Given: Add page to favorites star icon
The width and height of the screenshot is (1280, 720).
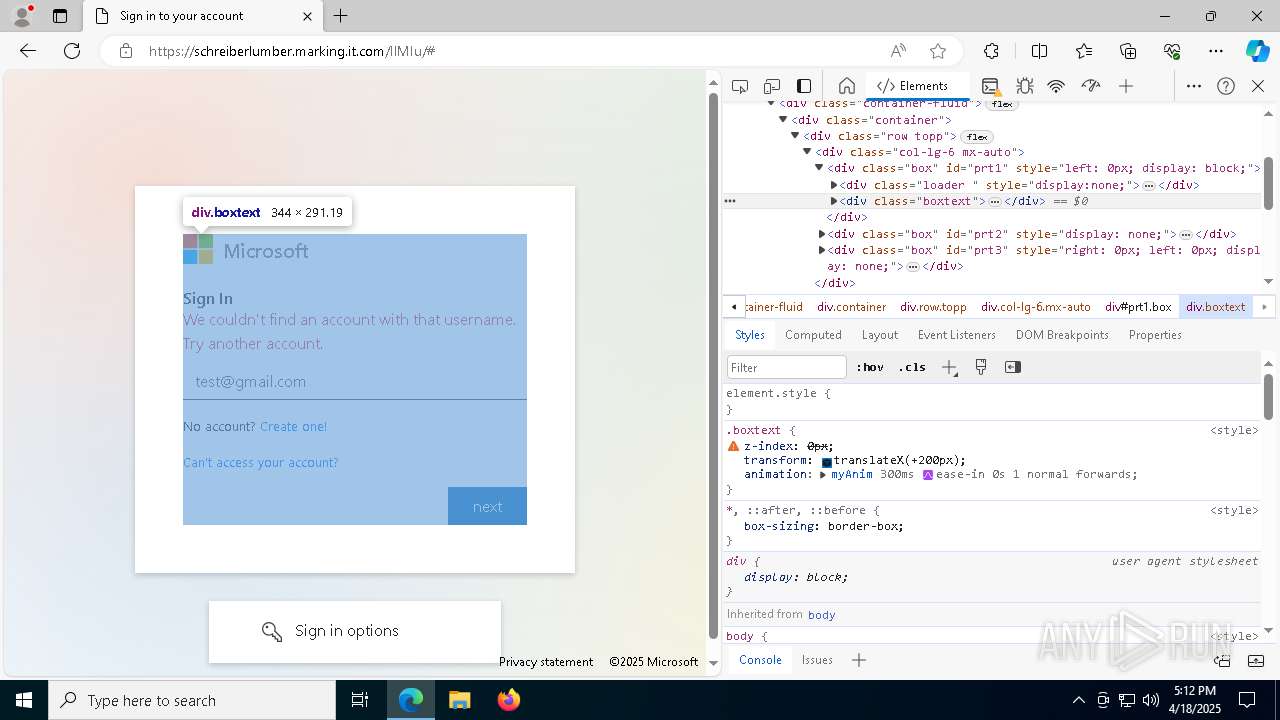Looking at the screenshot, I should pyautogui.click(x=938, y=51).
